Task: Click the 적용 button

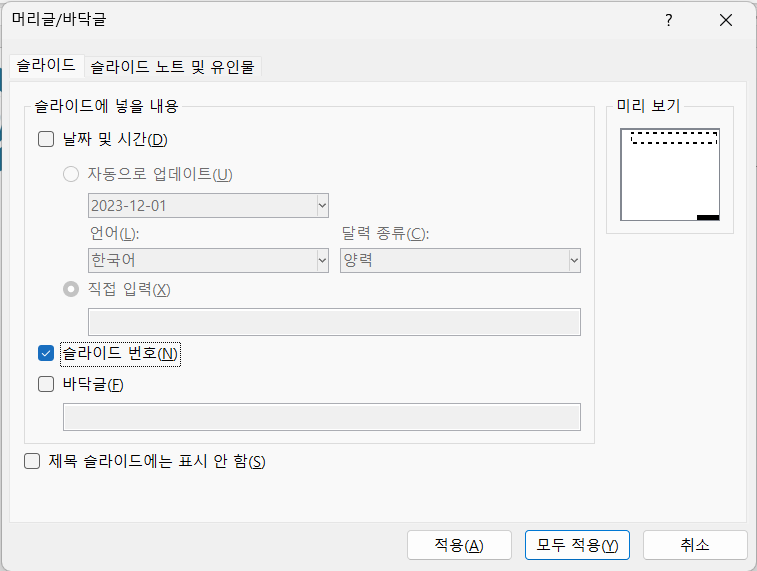Action: (459, 545)
